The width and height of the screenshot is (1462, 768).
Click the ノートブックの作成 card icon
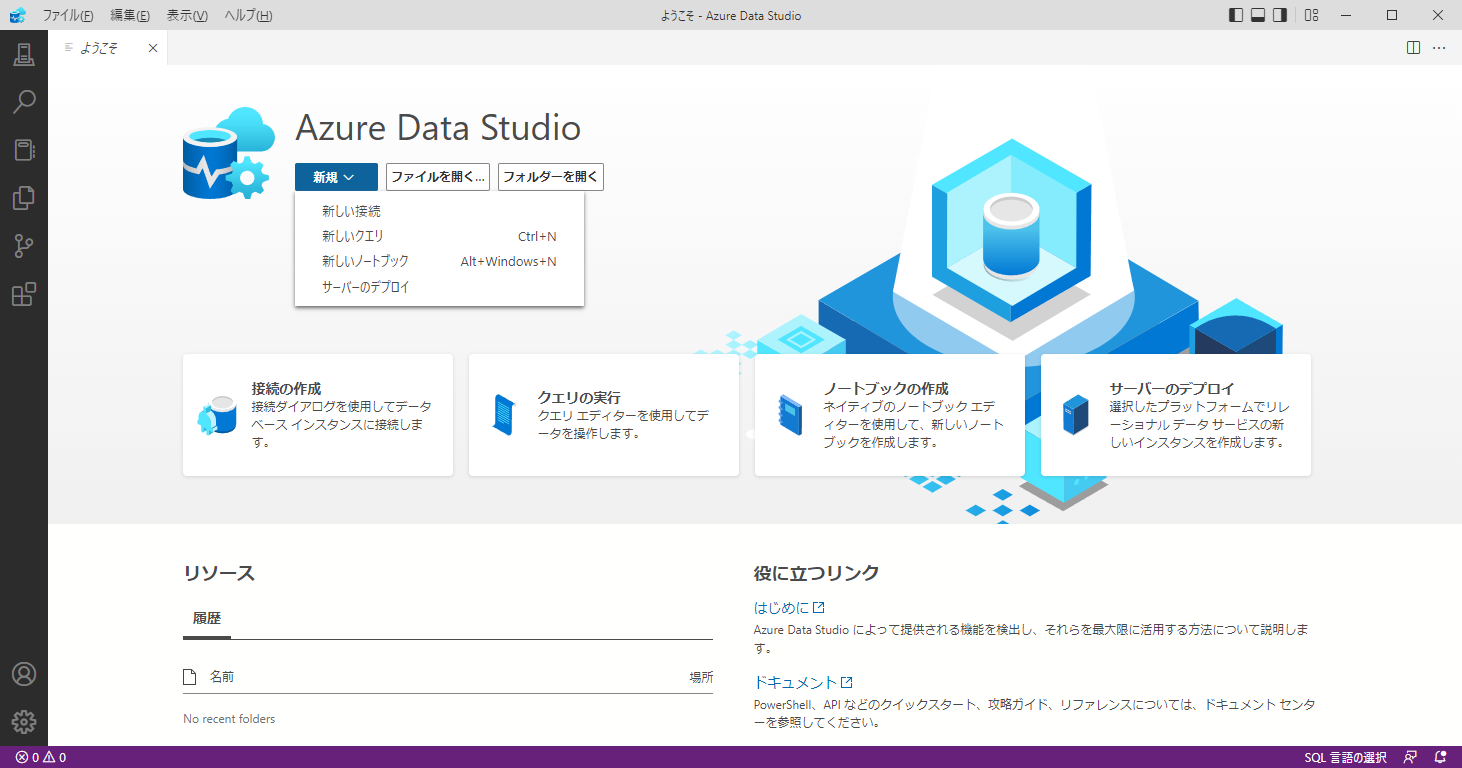pos(790,415)
